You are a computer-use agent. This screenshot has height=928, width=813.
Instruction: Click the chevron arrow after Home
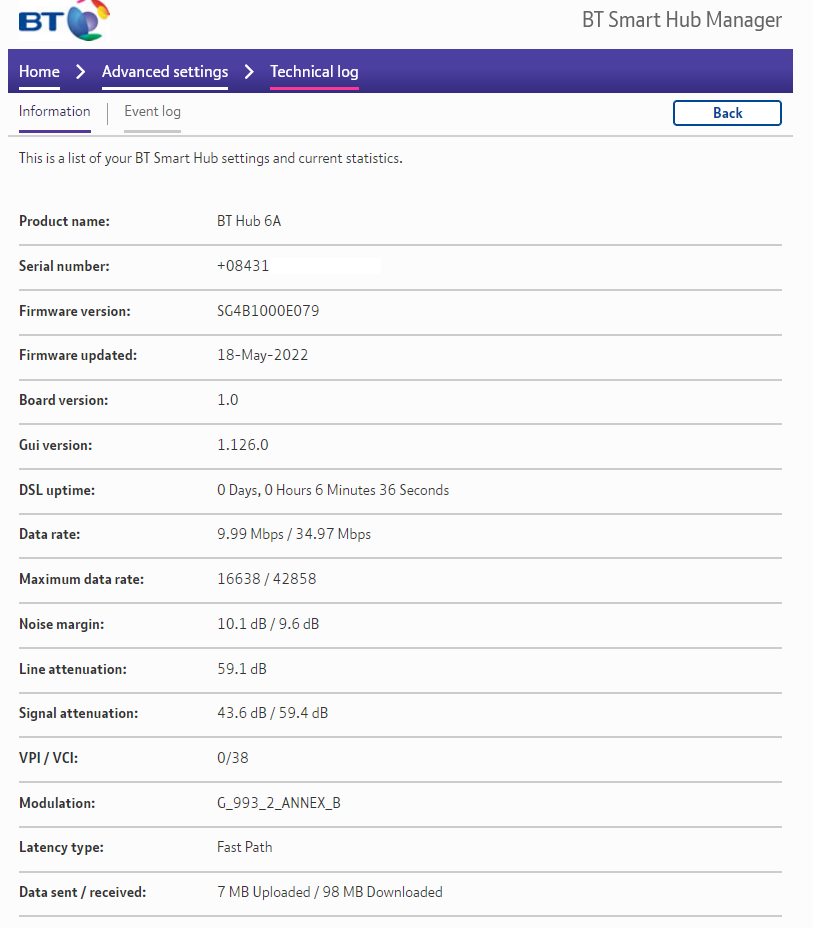click(81, 72)
